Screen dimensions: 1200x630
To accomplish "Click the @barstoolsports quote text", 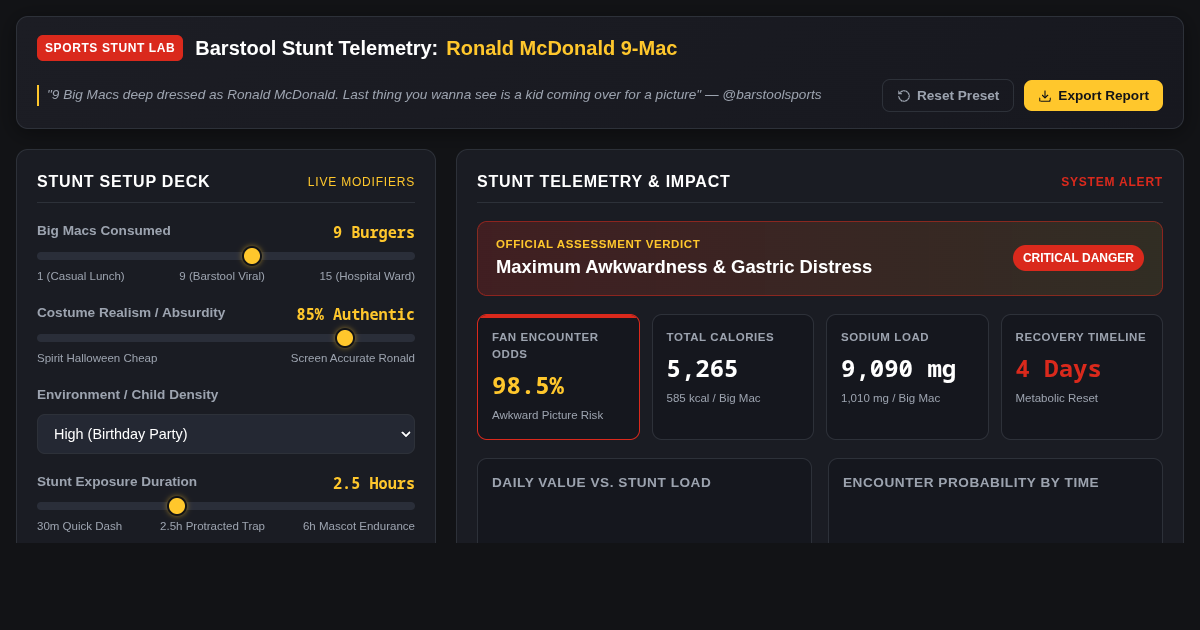I will (x=434, y=95).
